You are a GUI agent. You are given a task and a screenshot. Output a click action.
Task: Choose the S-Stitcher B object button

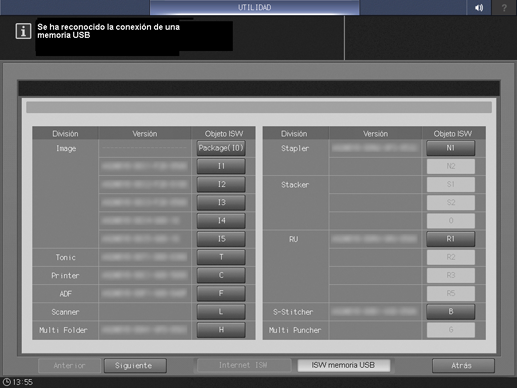click(451, 312)
